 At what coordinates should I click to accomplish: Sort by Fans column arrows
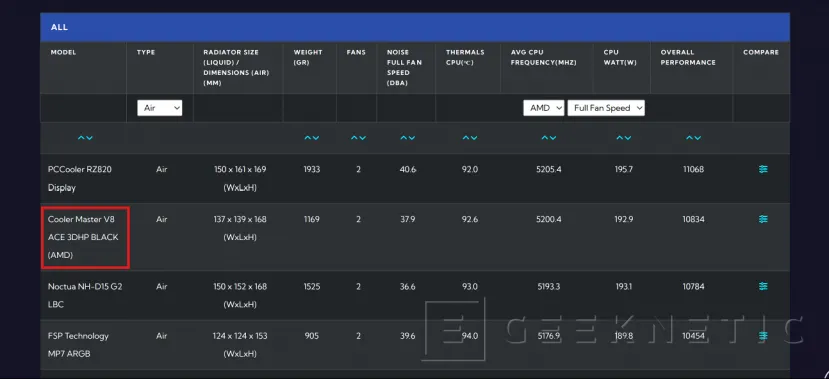click(x=358, y=138)
